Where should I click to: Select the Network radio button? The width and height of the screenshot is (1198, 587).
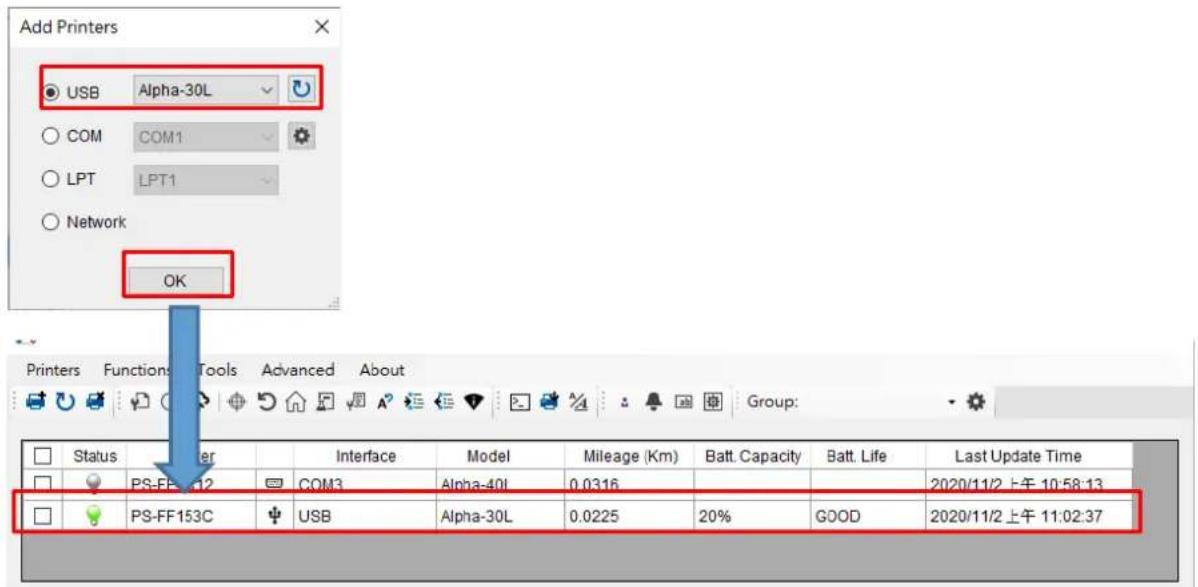[x=50, y=222]
